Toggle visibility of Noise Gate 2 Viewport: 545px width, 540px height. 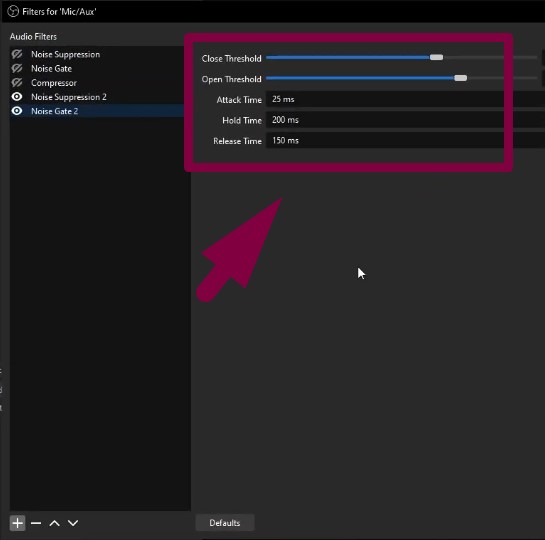pos(17,111)
